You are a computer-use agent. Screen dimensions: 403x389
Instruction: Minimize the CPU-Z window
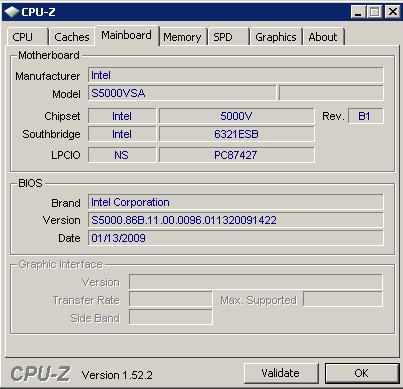[x=359, y=12]
